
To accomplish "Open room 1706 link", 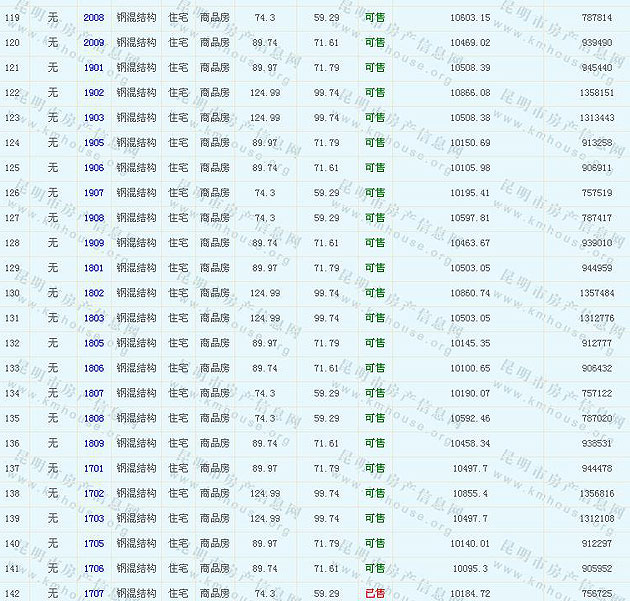I will coord(93,568).
